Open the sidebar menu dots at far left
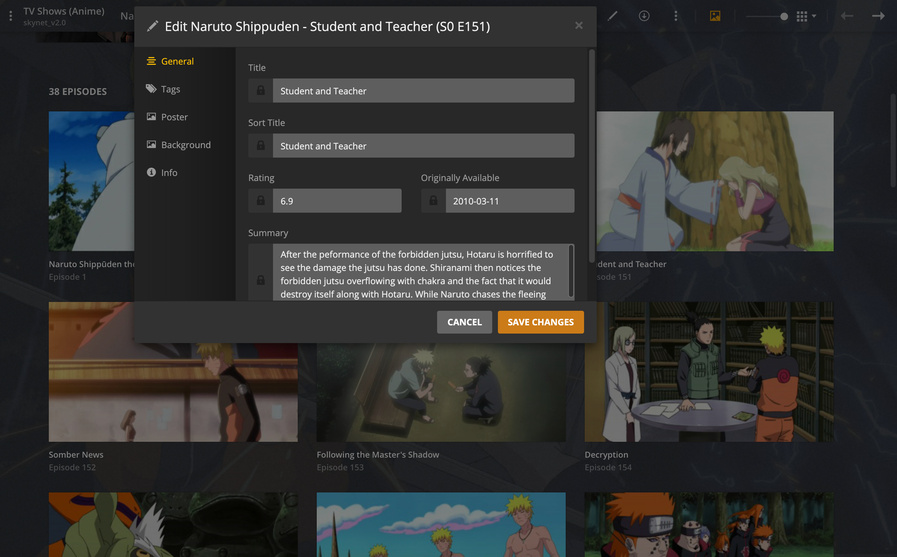897x557 pixels. [x=10, y=16]
